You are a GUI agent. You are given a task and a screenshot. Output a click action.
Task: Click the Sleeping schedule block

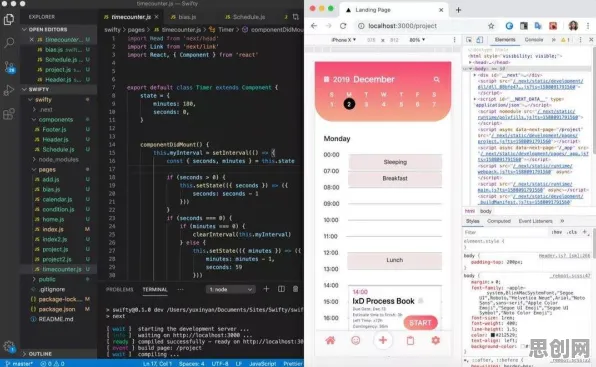395,162
